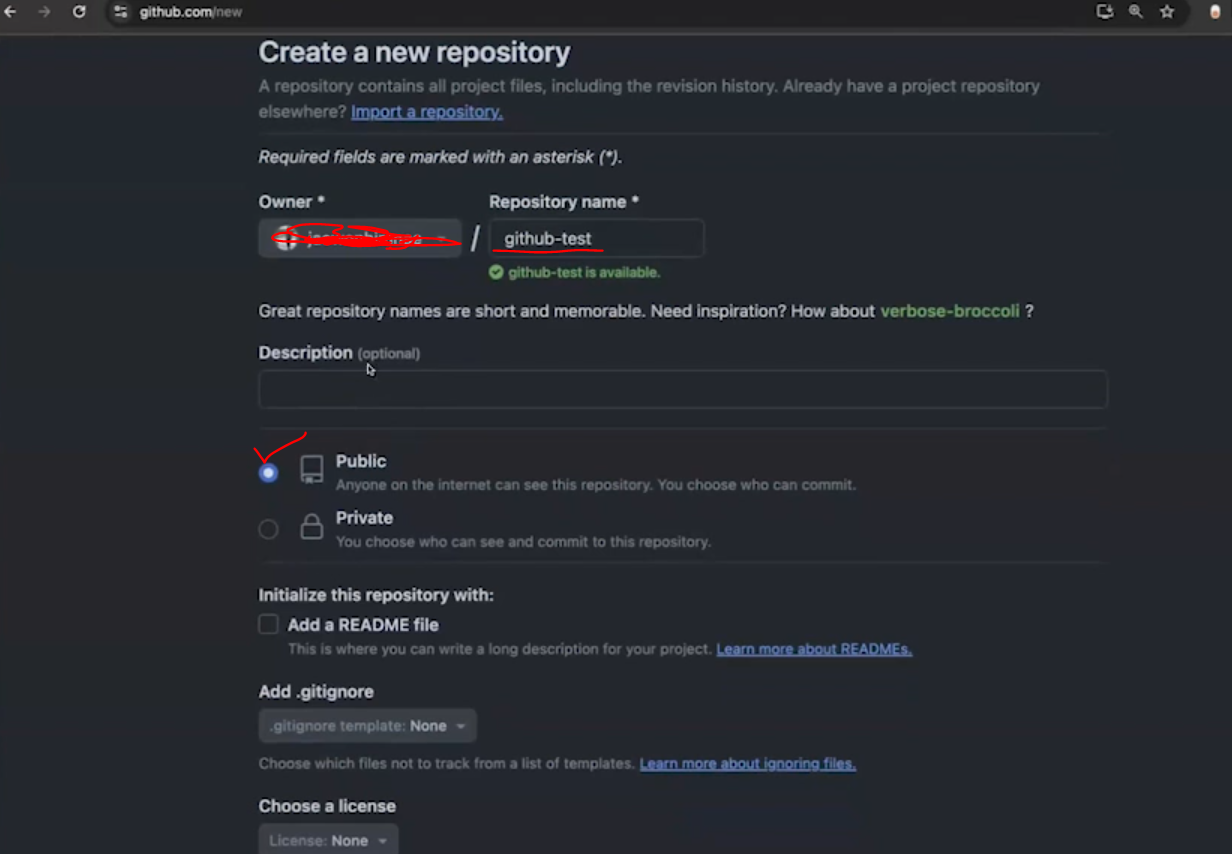This screenshot has height=854, width=1232.
Task: Click the Repository name field with github-test
Action: (596, 238)
